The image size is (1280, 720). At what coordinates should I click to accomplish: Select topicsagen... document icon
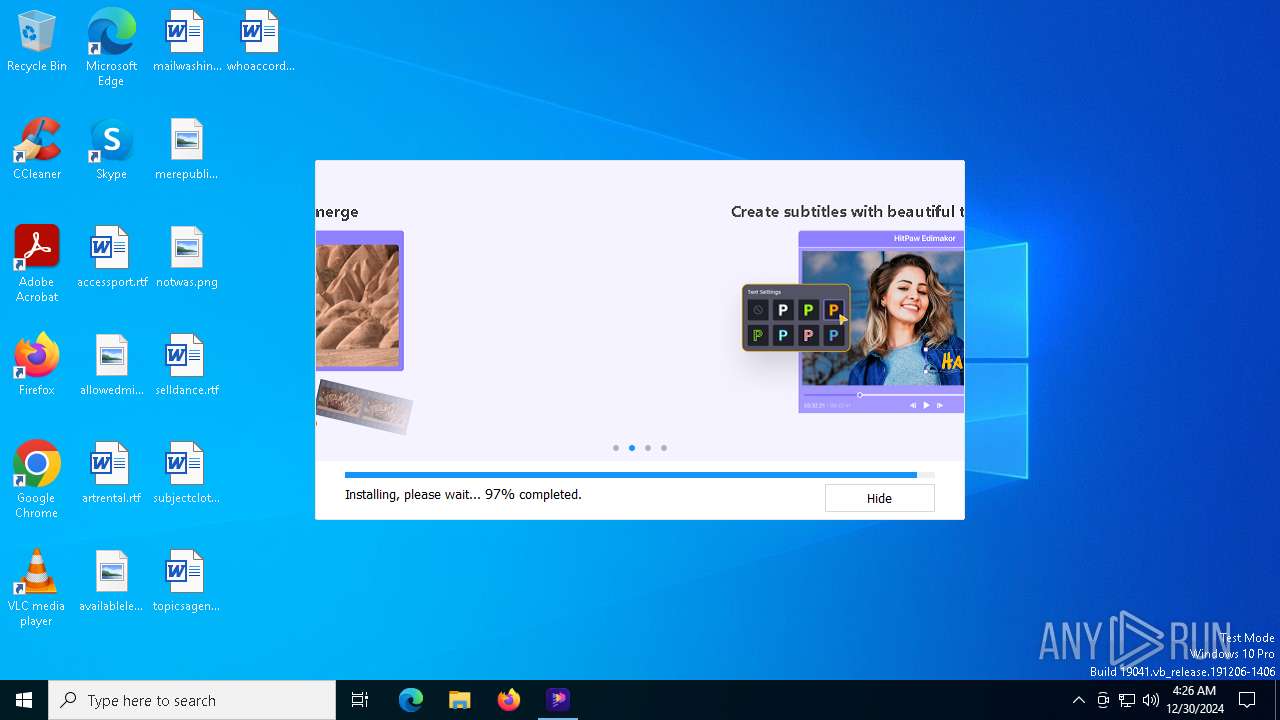tap(186, 582)
